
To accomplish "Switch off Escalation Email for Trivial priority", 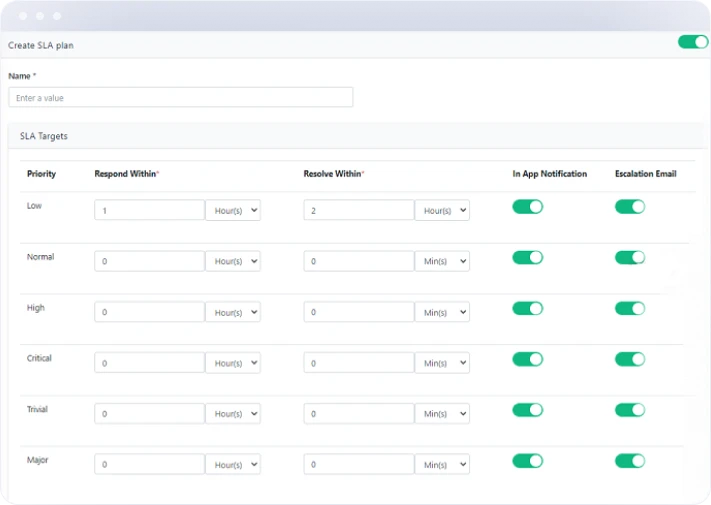I will pos(630,410).
